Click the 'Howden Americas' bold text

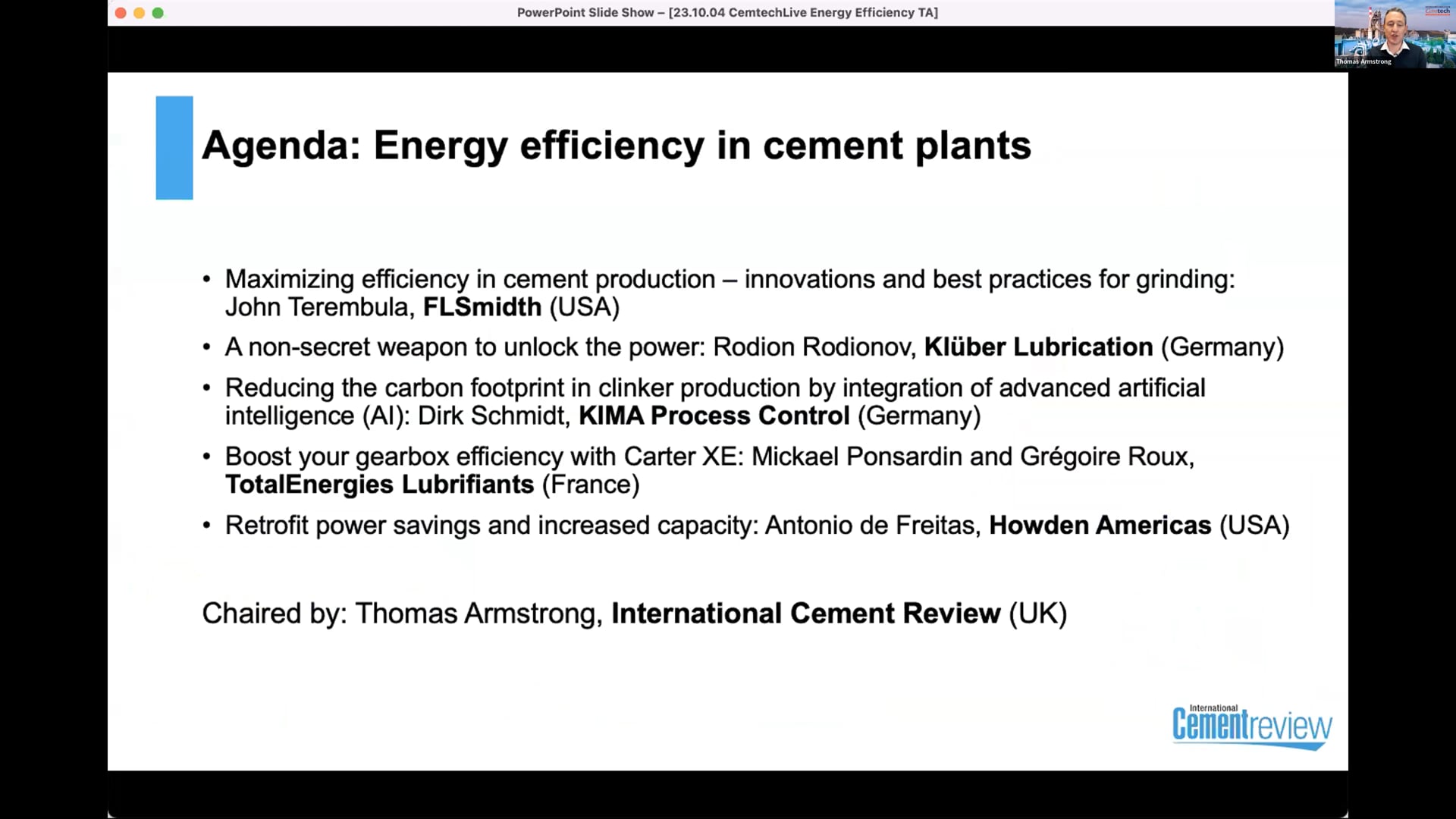click(1100, 526)
